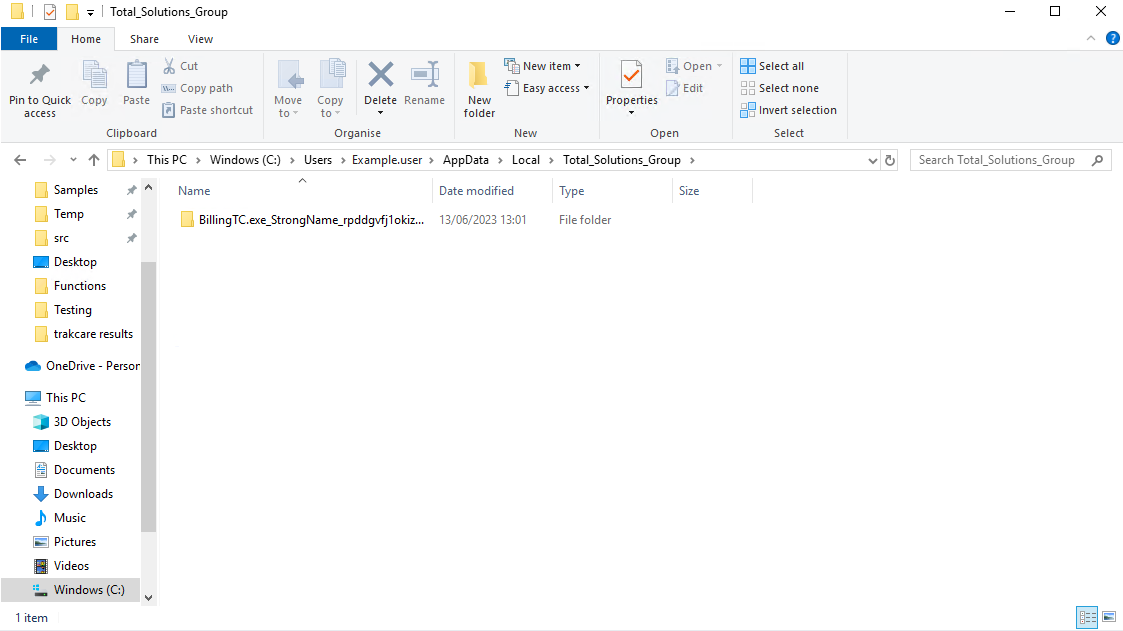Switch to large icons view

[1108, 618]
